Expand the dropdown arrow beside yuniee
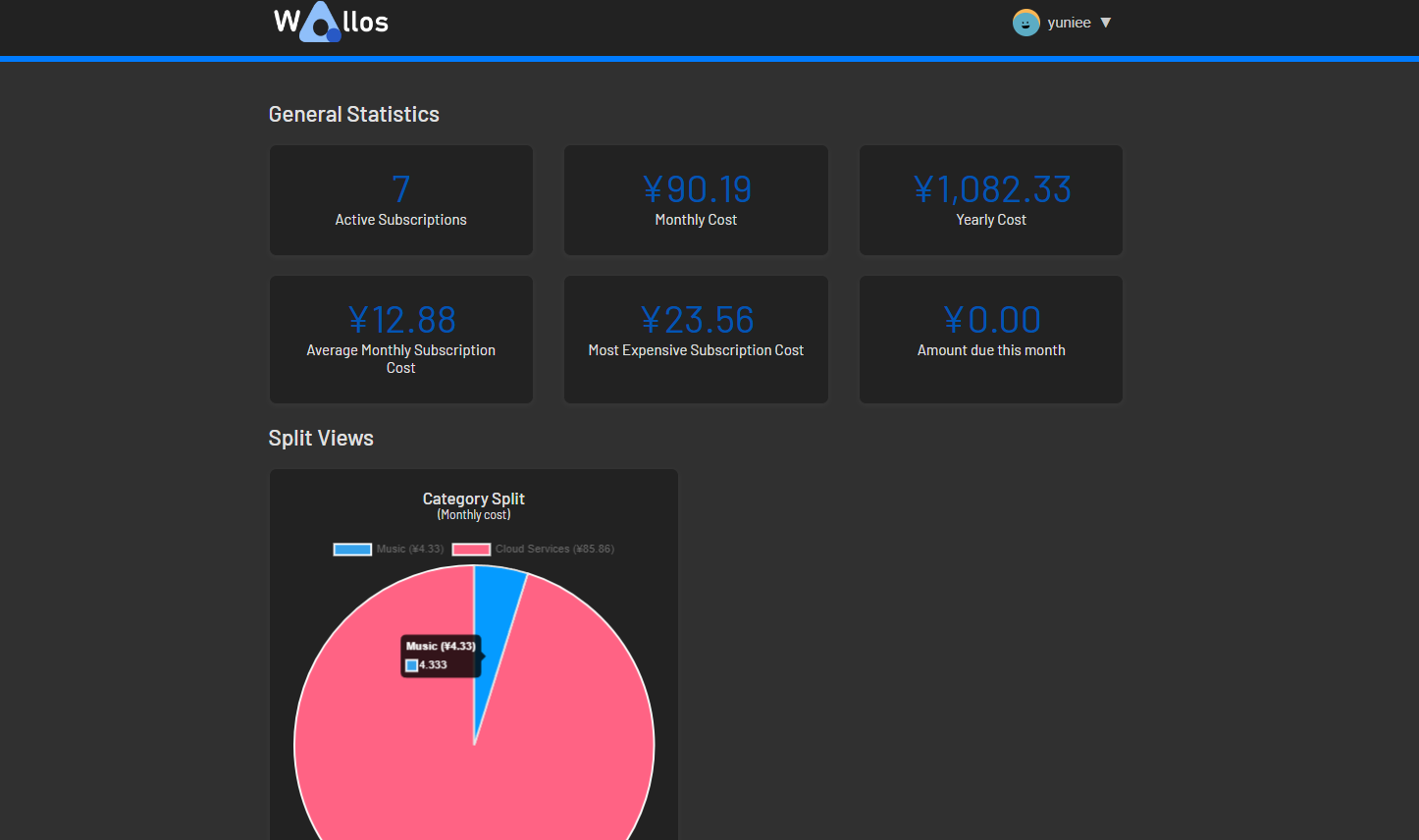This screenshot has width=1419, height=840. click(1106, 23)
